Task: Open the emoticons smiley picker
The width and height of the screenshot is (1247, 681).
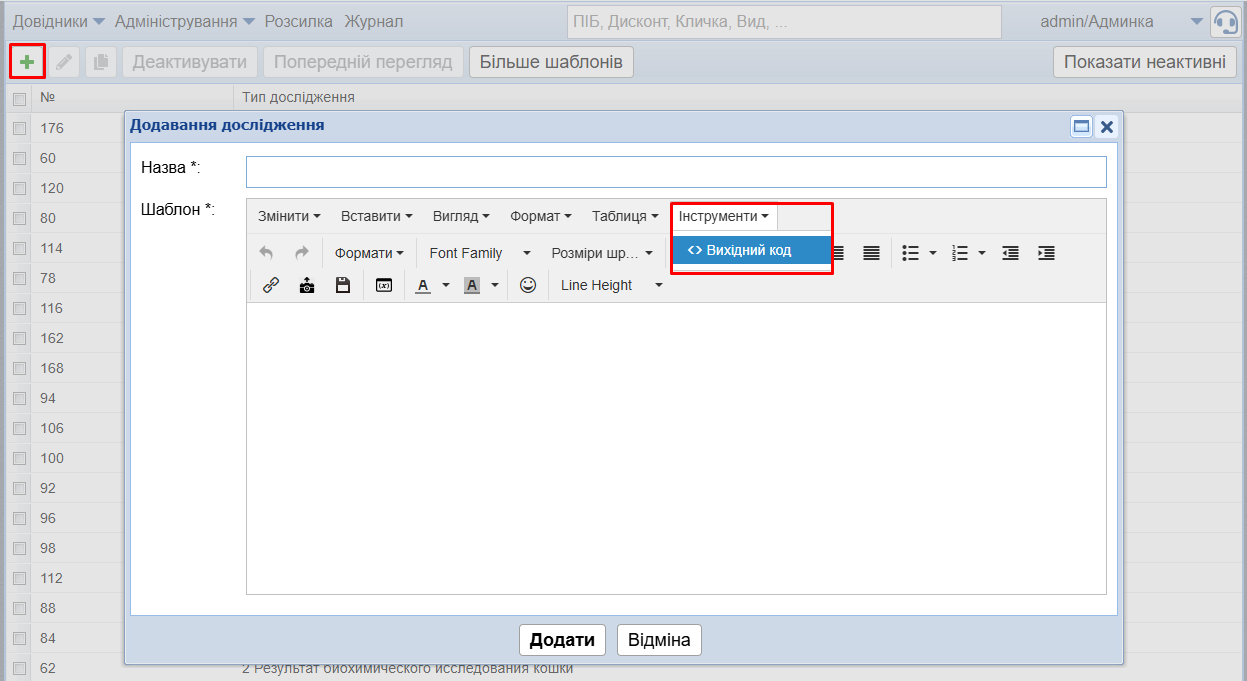Action: (528, 285)
